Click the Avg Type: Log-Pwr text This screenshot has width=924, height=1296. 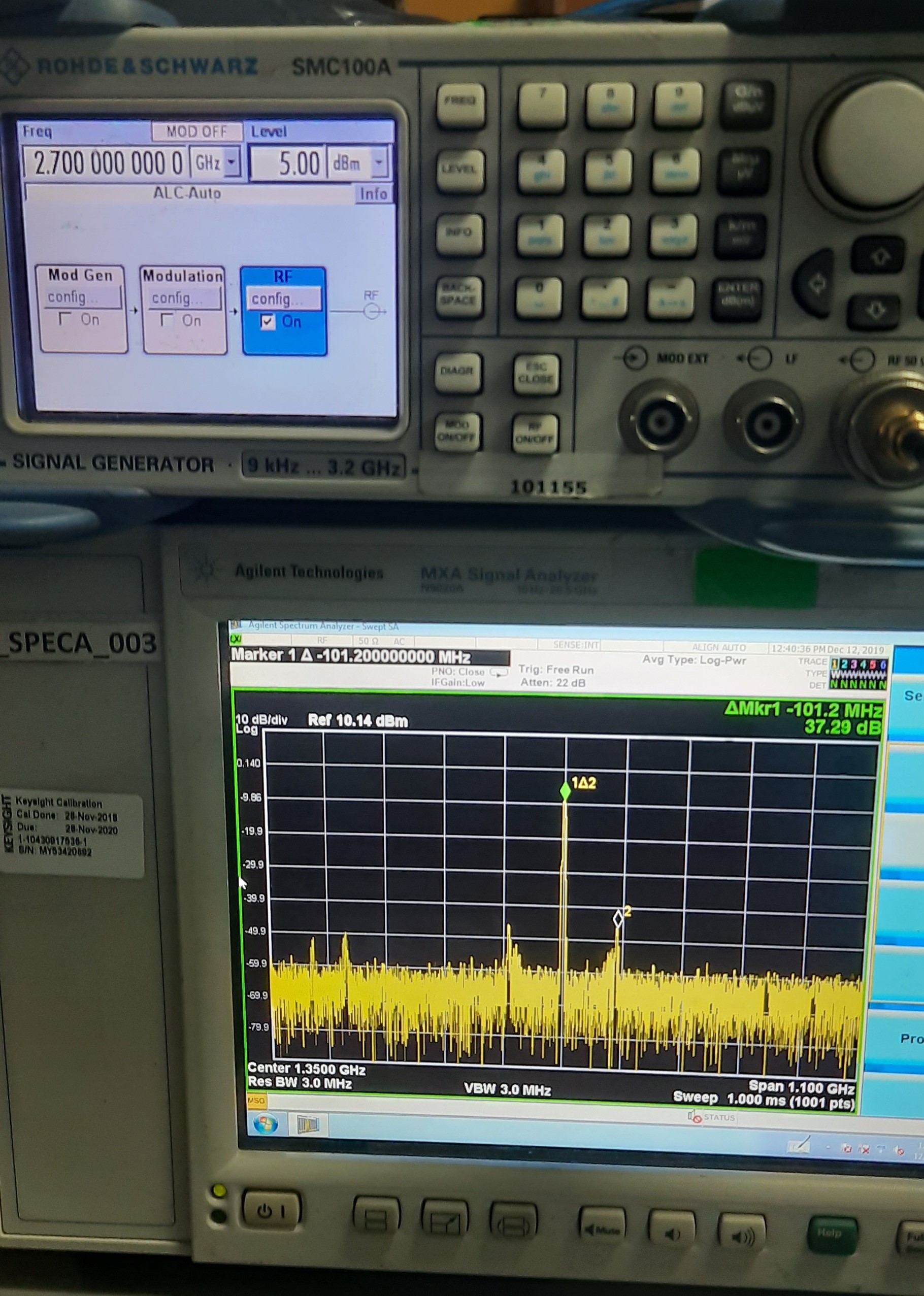pos(694,660)
